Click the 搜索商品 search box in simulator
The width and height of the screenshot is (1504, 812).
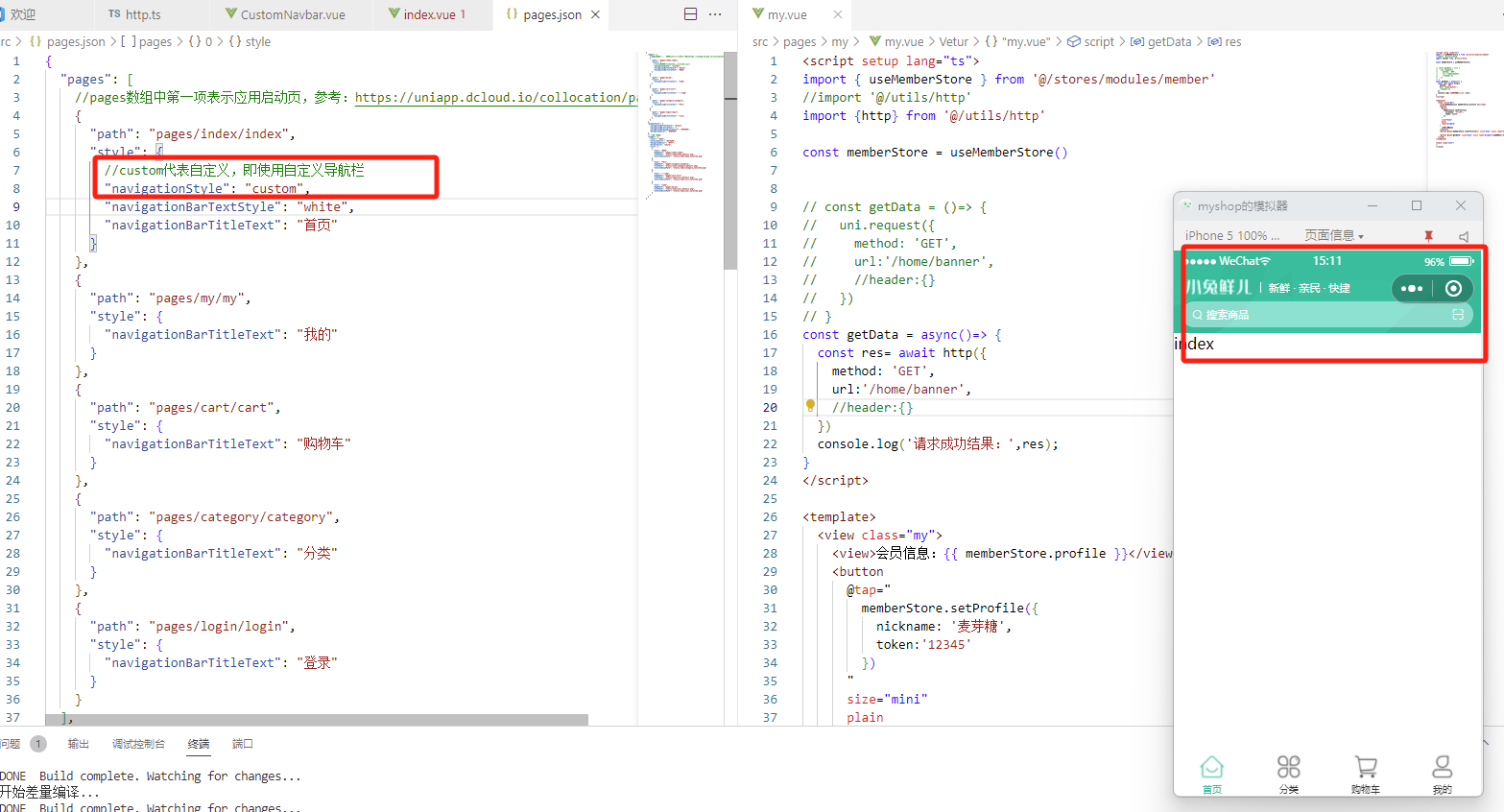(1327, 315)
